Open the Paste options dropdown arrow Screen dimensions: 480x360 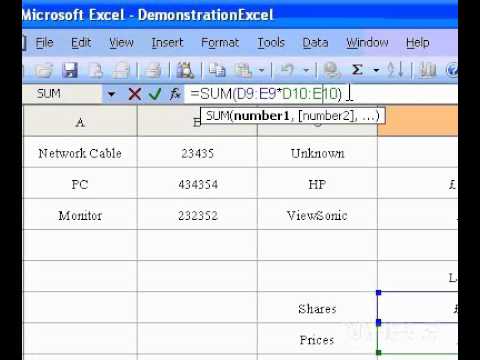pyautogui.click(x=261, y=70)
